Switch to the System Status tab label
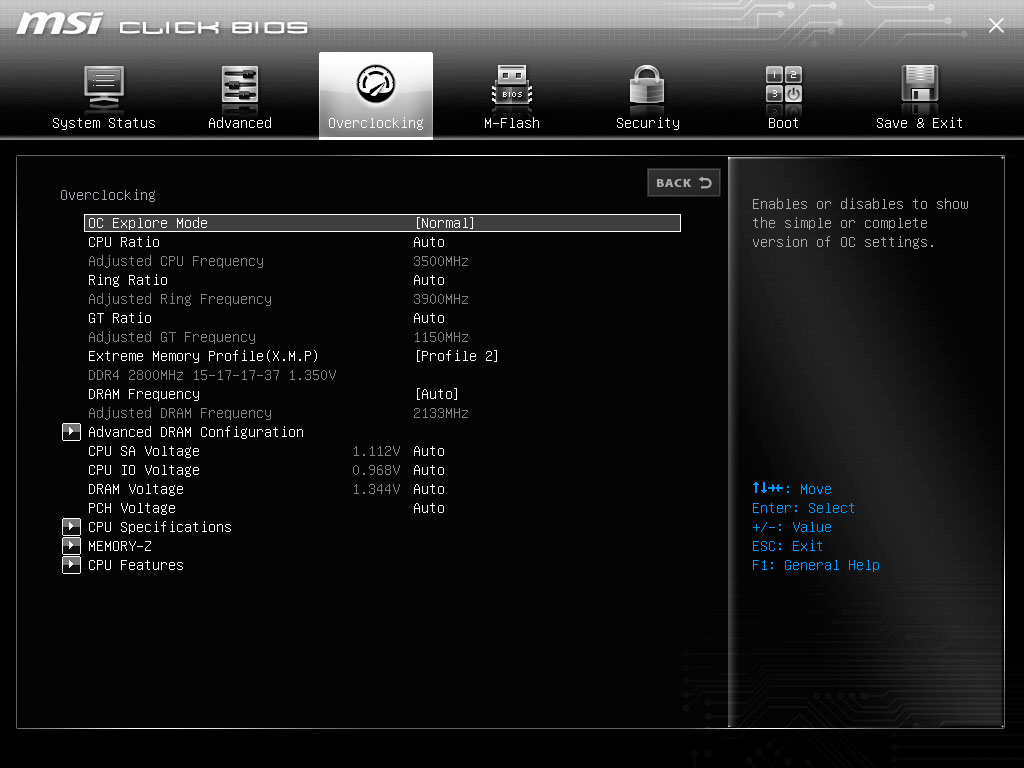This screenshot has height=768, width=1024. [104, 123]
